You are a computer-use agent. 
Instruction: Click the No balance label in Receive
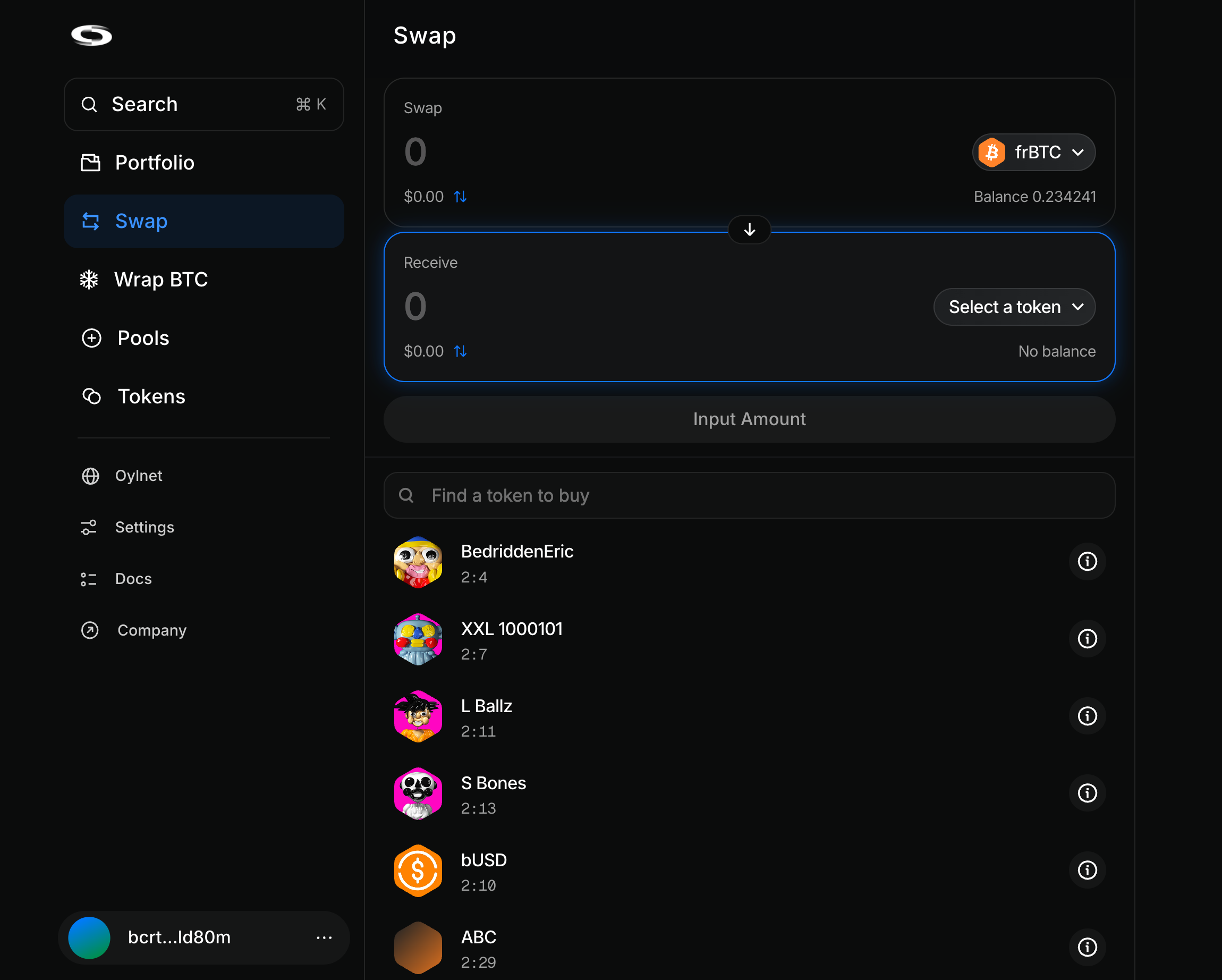[x=1056, y=351]
